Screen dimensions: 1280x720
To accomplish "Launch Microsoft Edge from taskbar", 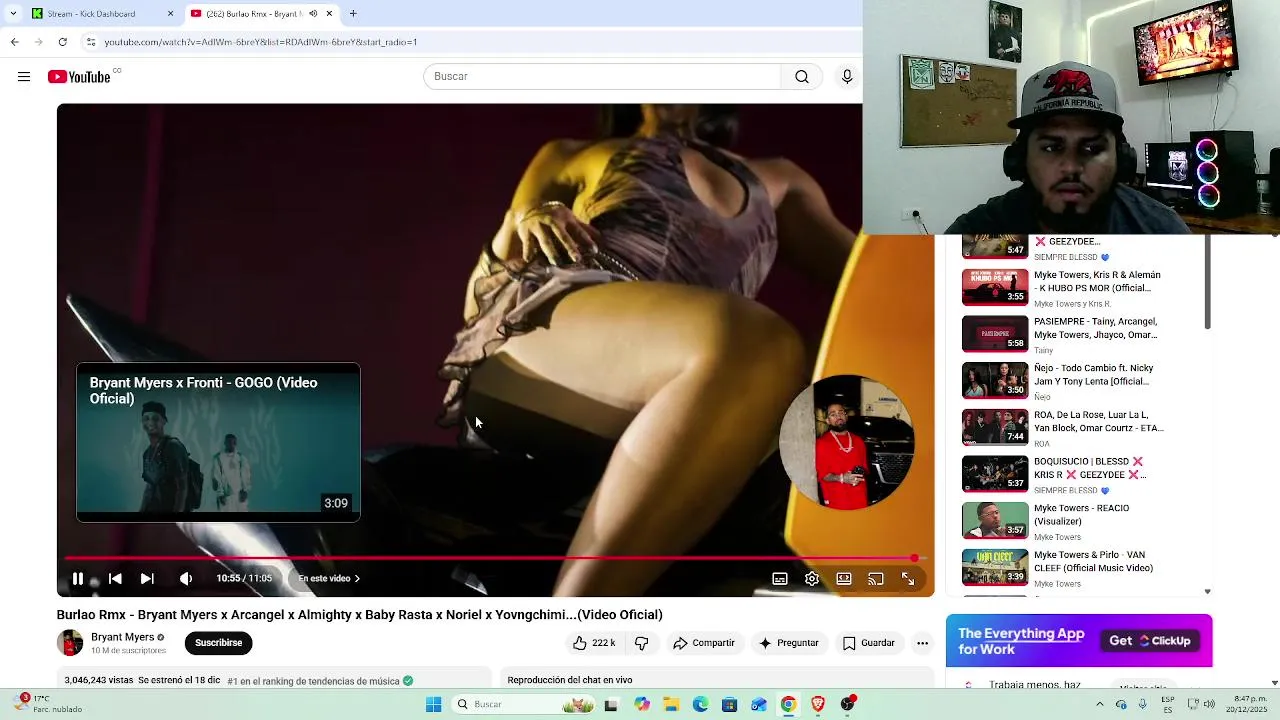I will (x=700, y=705).
